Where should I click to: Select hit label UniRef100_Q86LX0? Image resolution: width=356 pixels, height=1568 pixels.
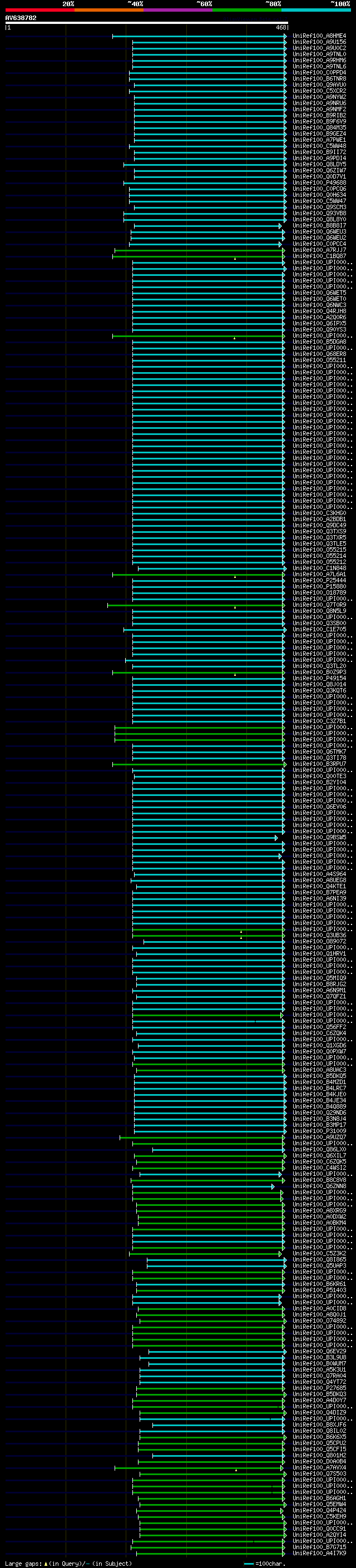click(x=319, y=1150)
